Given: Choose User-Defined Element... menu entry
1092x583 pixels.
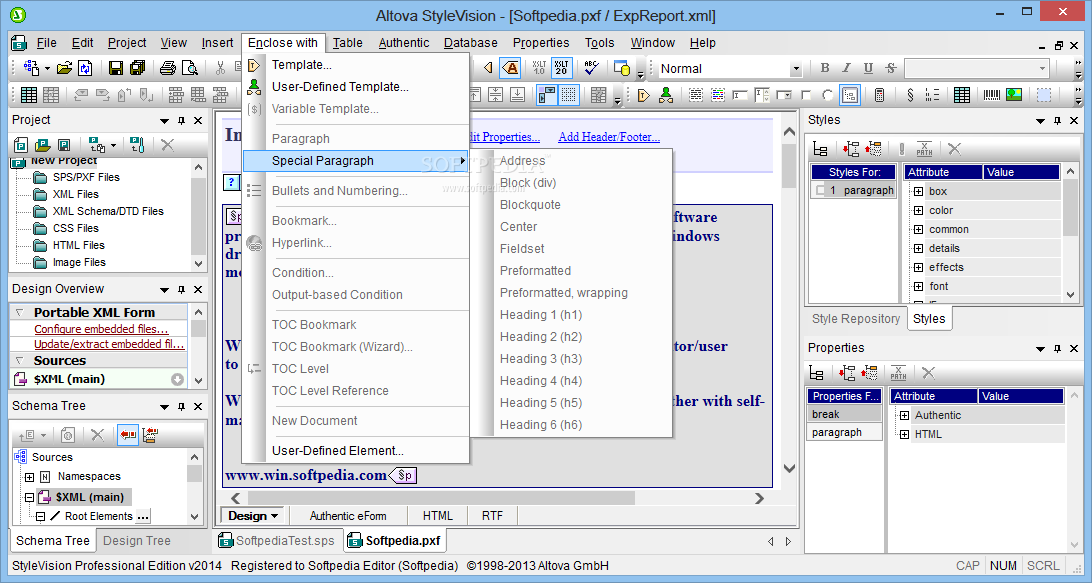Looking at the screenshot, I should [338, 451].
